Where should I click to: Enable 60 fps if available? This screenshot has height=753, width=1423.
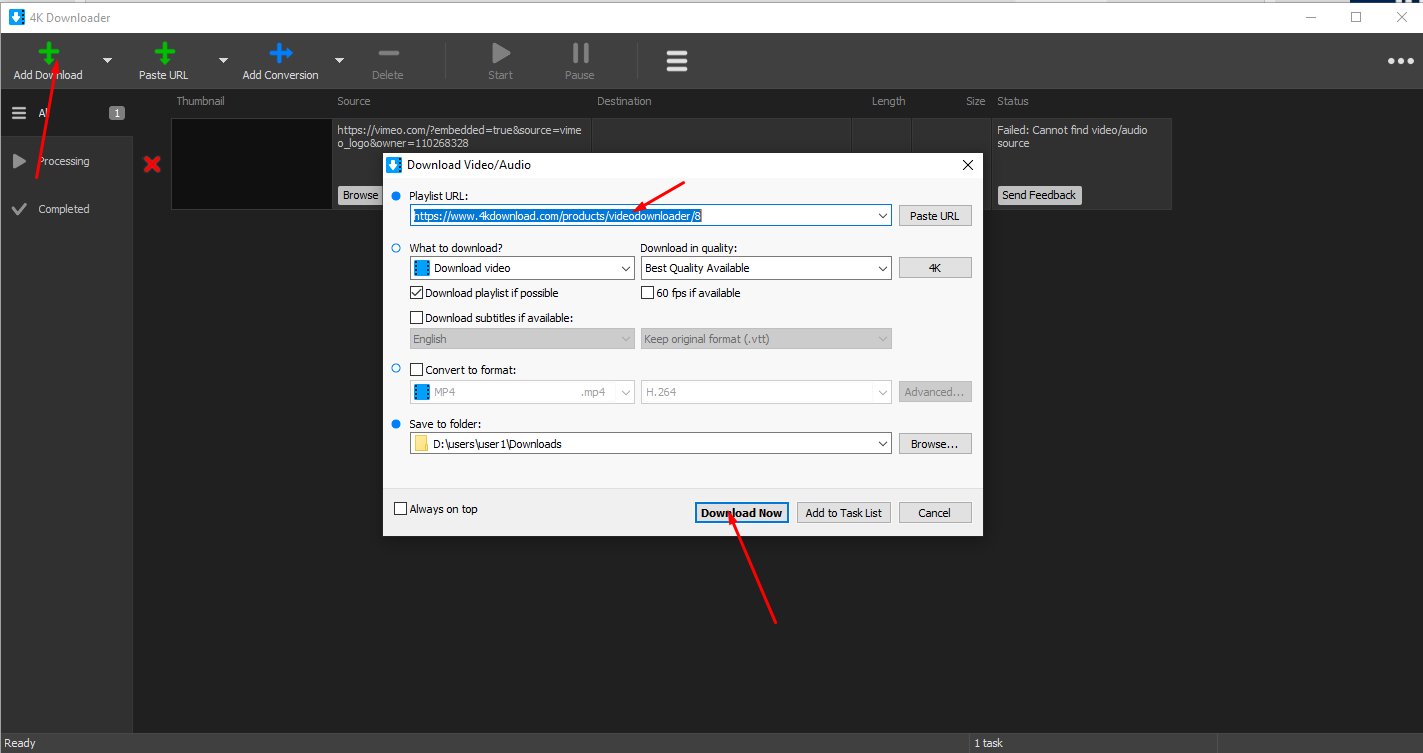click(648, 293)
